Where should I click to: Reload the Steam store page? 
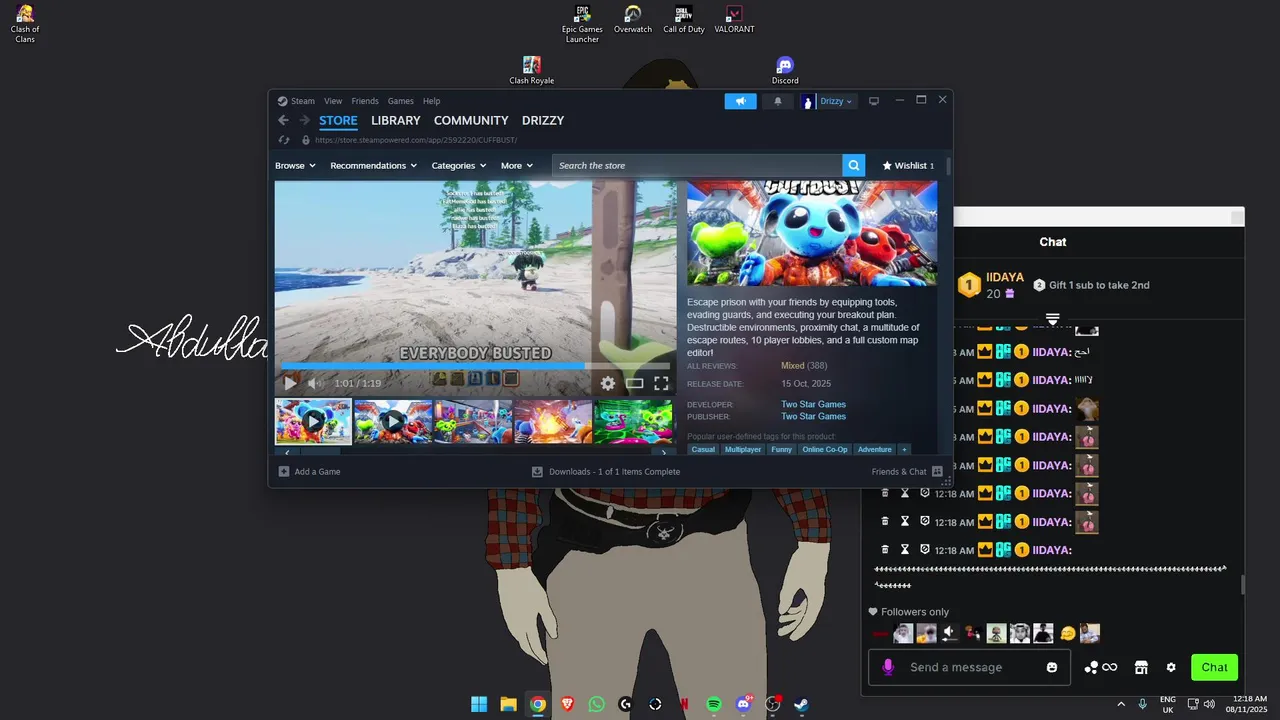[x=284, y=140]
